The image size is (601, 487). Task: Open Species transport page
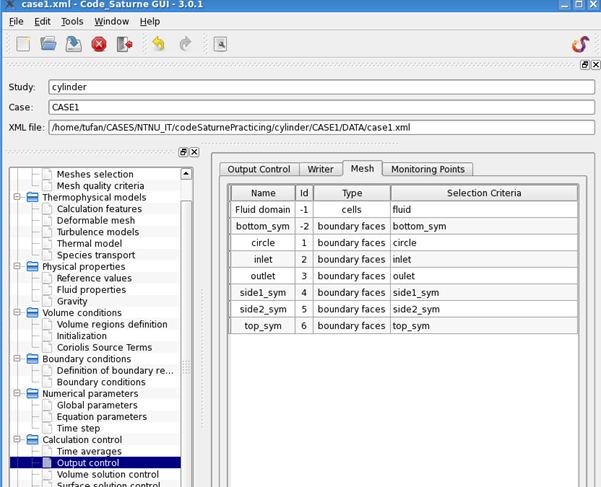tap(96, 255)
